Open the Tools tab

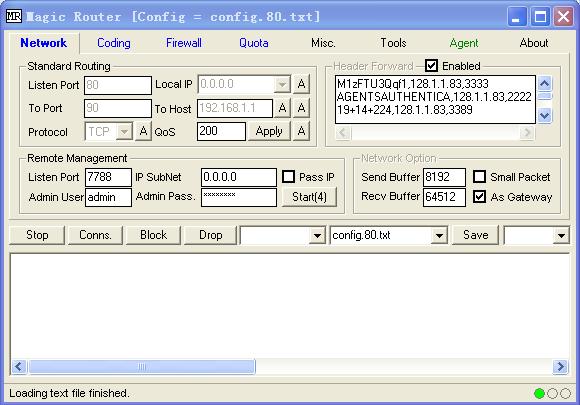point(394,43)
